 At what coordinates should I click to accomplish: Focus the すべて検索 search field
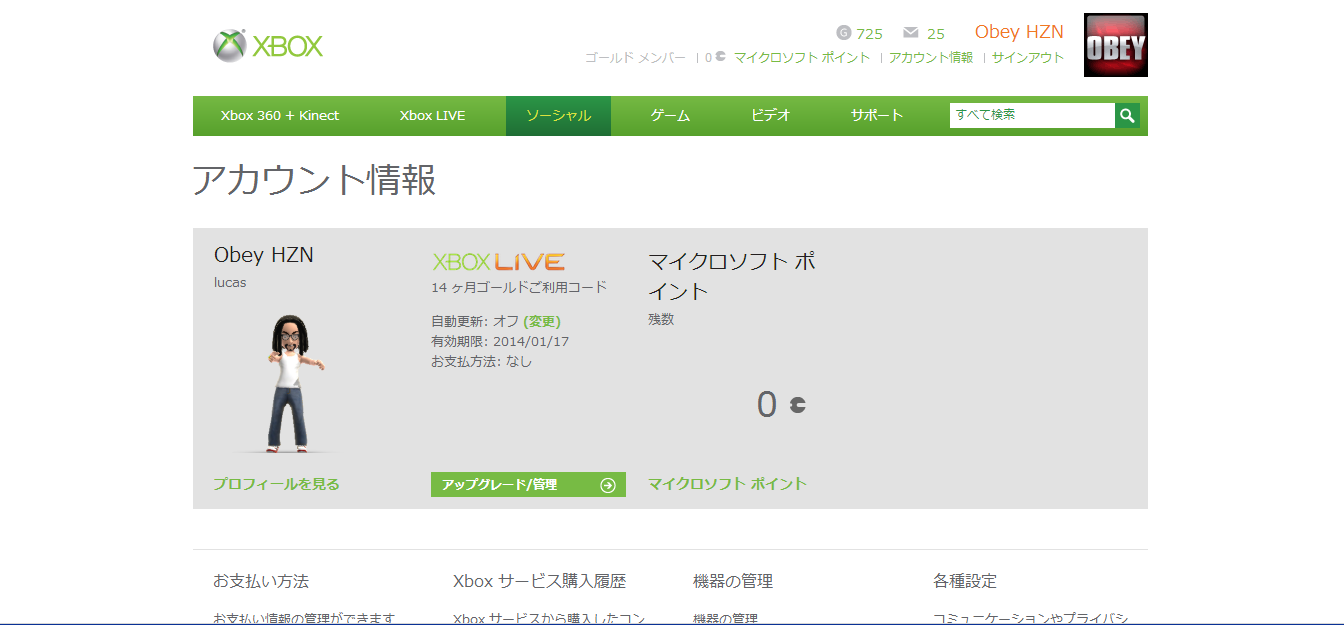[x=1032, y=116]
